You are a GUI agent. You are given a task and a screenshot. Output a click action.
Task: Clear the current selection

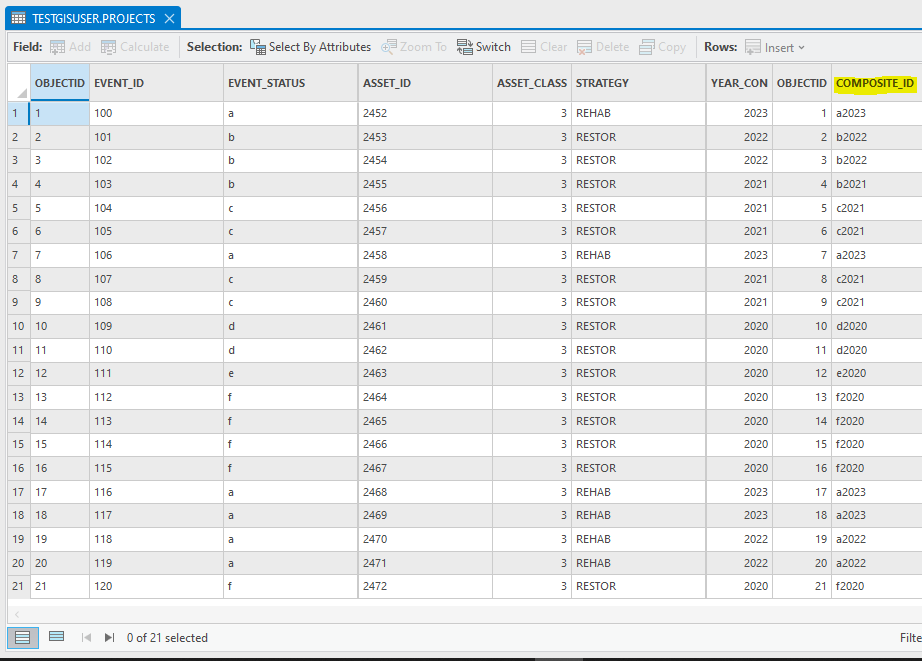coord(543,46)
